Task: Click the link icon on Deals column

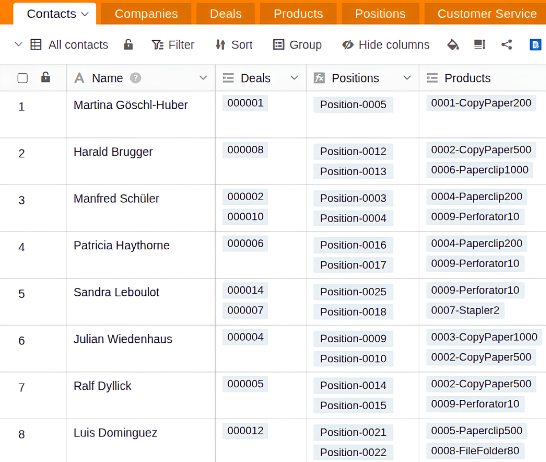Action: pos(228,78)
